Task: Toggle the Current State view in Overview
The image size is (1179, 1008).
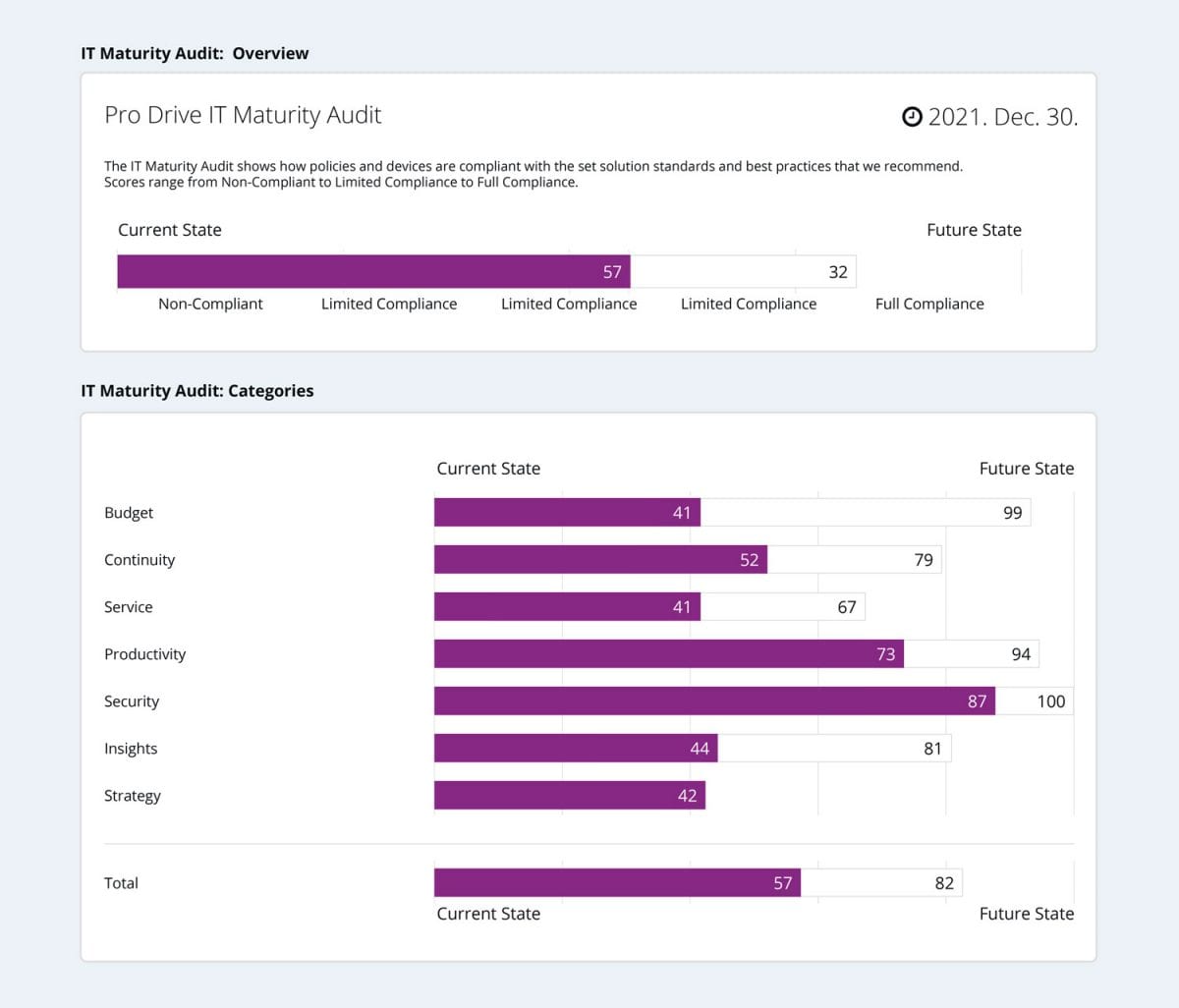Action: pyautogui.click(x=169, y=230)
